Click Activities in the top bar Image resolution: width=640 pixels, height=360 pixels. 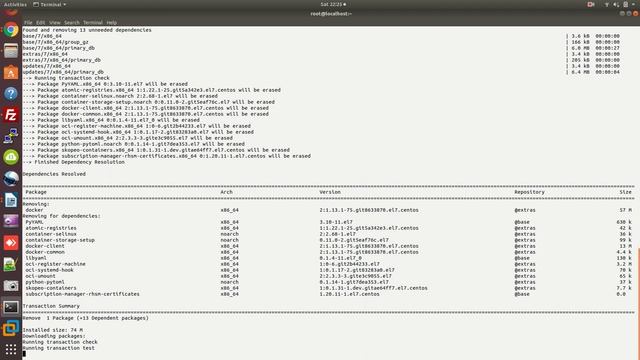[x=15, y=4]
